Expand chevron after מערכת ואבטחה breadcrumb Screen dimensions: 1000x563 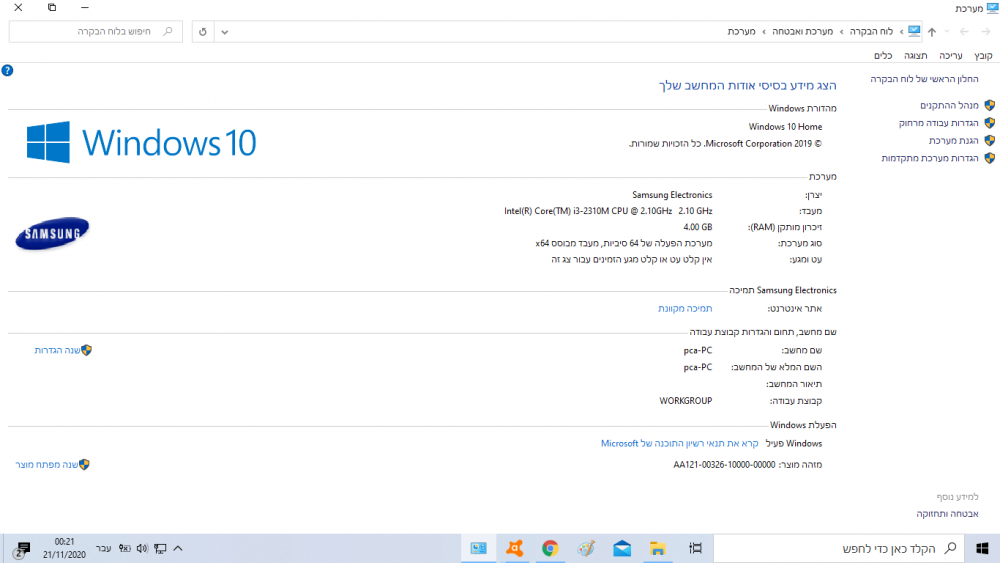pos(763,32)
